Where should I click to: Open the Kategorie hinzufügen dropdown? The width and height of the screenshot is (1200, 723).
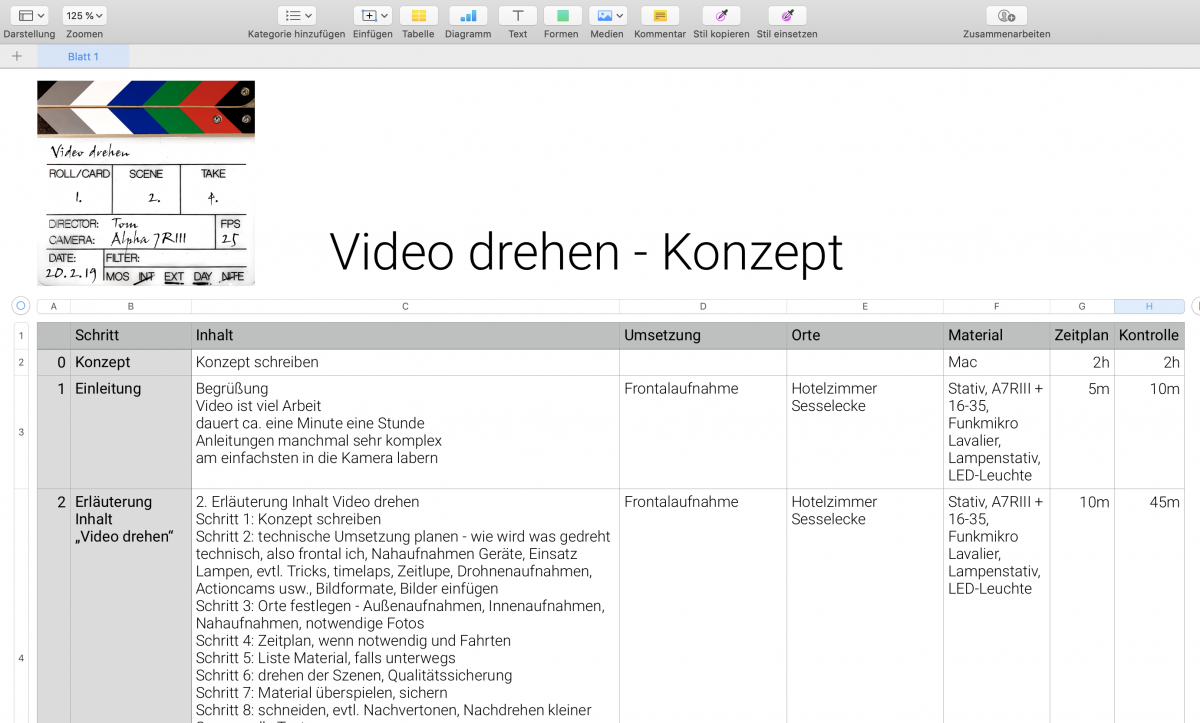[296, 16]
